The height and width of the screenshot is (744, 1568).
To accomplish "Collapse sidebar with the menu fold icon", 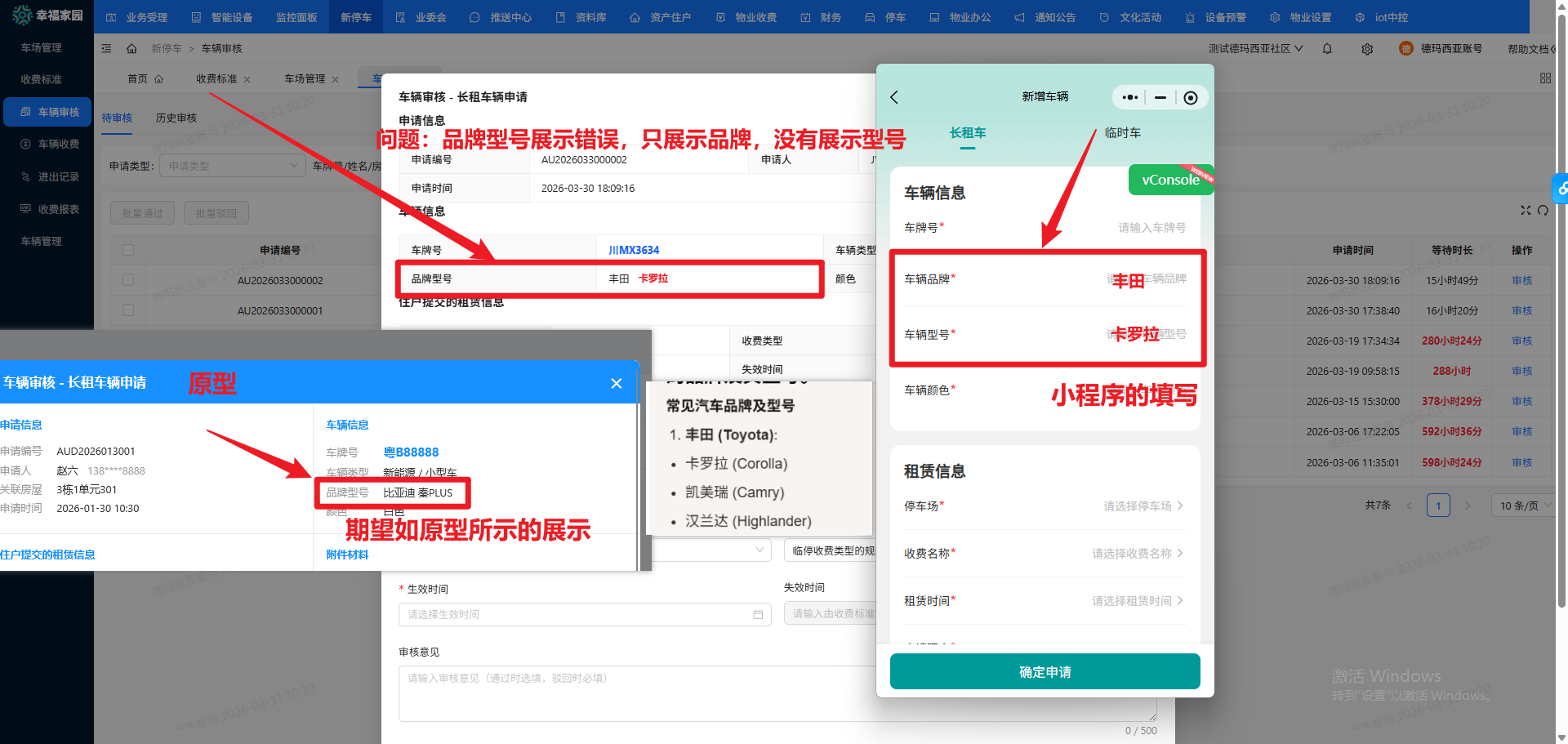I will pyautogui.click(x=106, y=49).
